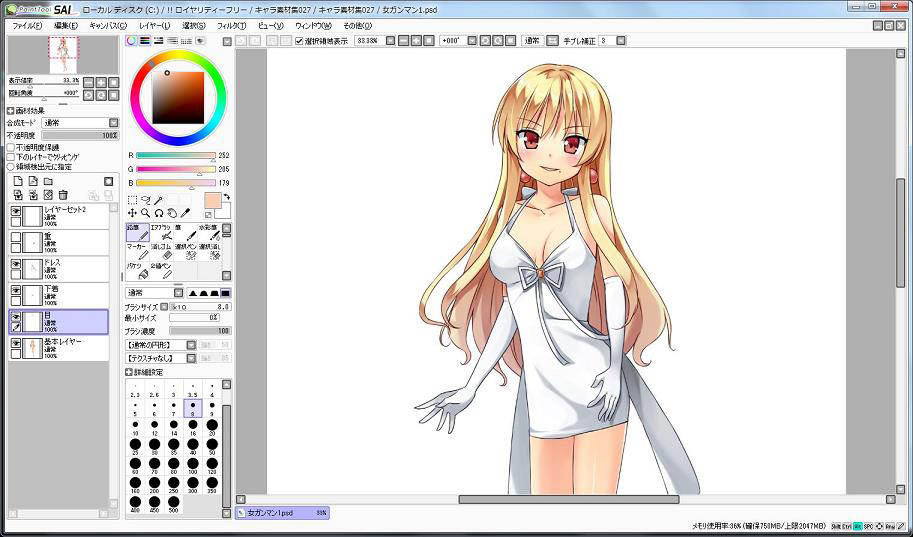Uncheck 選択領域表示 in the top toolbar
913x537 pixels.
point(300,41)
